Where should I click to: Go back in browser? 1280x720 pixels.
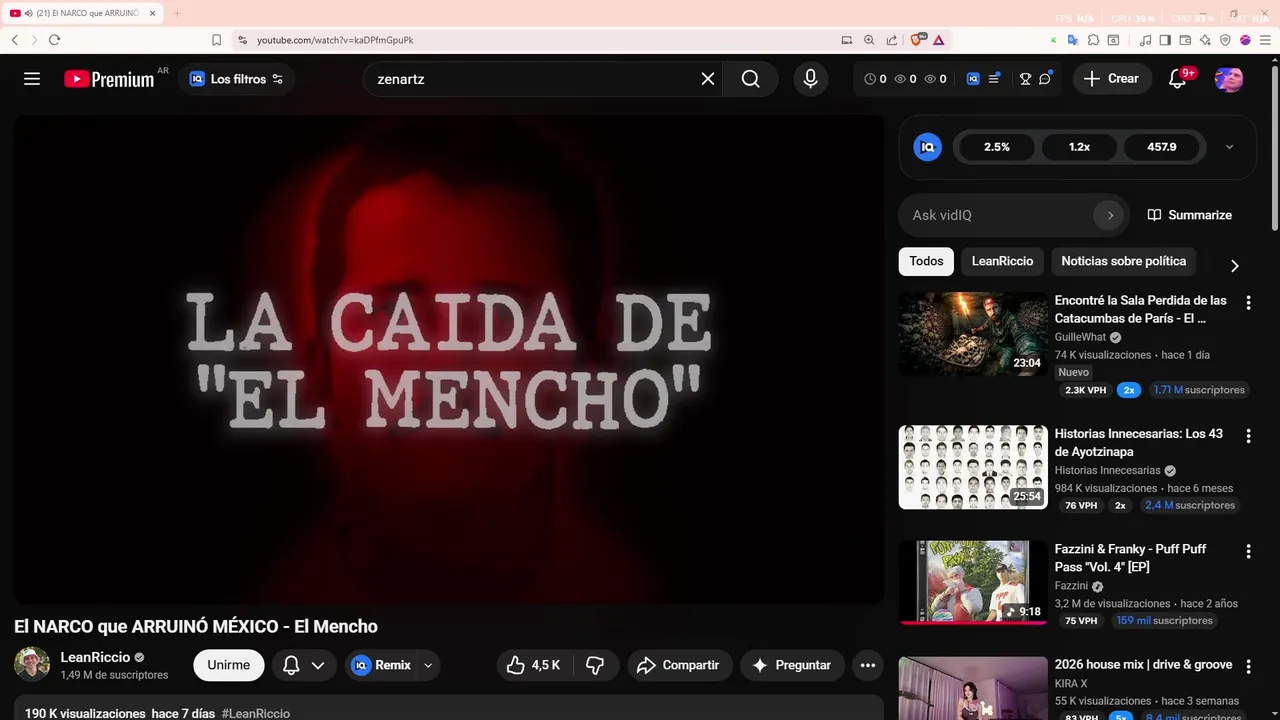click(x=15, y=40)
